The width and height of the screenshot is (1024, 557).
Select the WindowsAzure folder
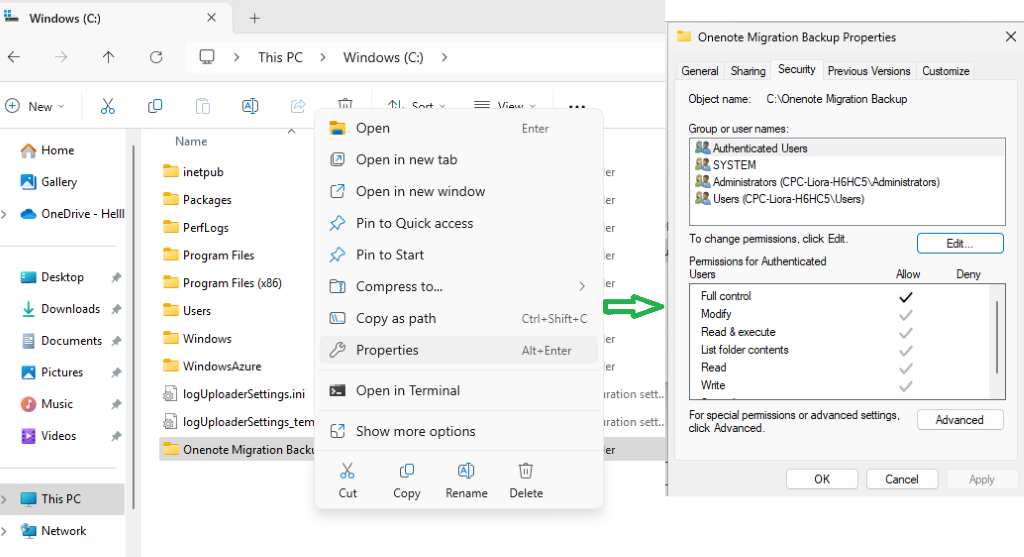(212, 366)
